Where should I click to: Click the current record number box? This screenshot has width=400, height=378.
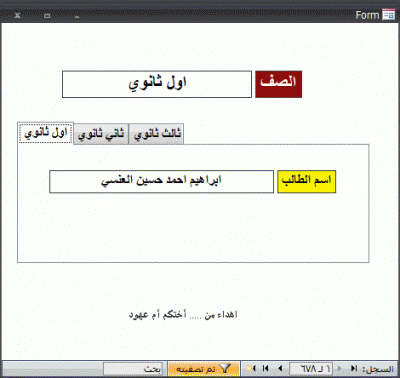[x=311, y=369]
